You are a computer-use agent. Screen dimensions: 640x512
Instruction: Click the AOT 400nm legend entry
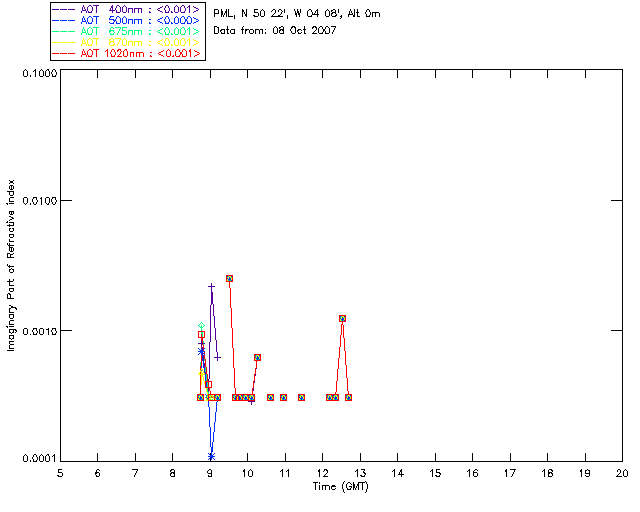126,9
